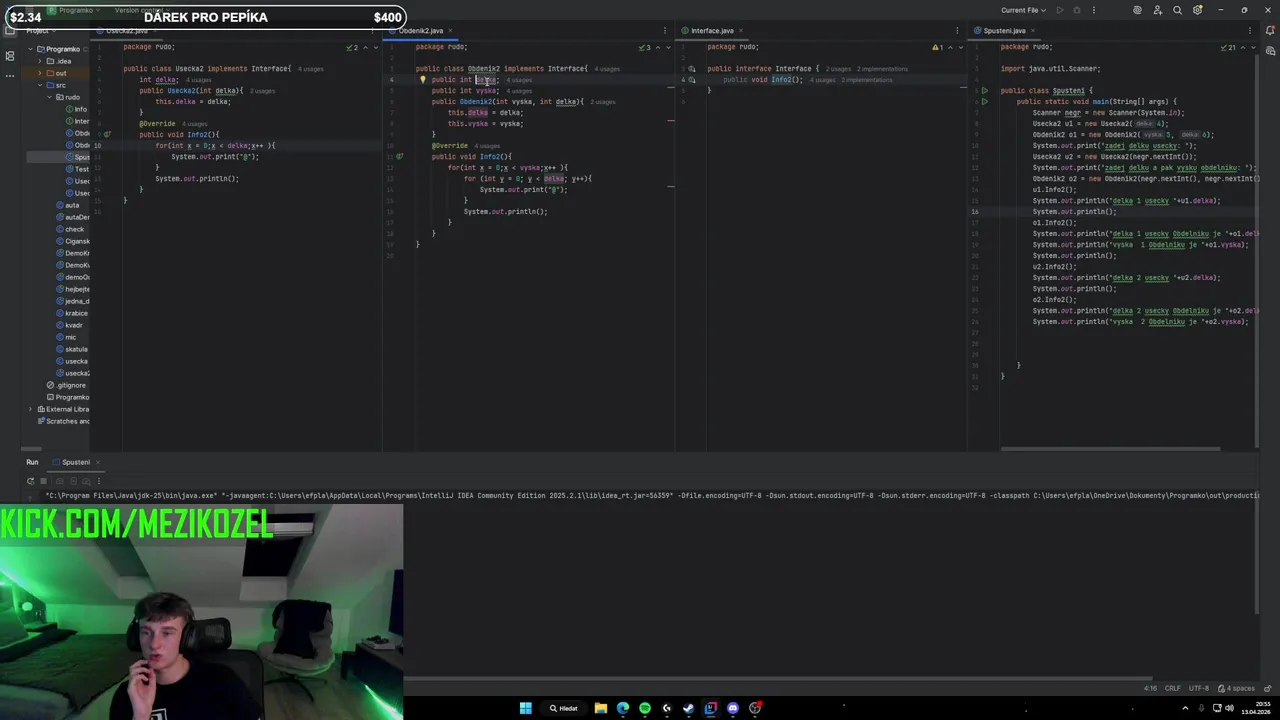The image size is (1280, 720).
Task: Click the run gutter arrow beside class Spusteni
Action: pos(985,90)
